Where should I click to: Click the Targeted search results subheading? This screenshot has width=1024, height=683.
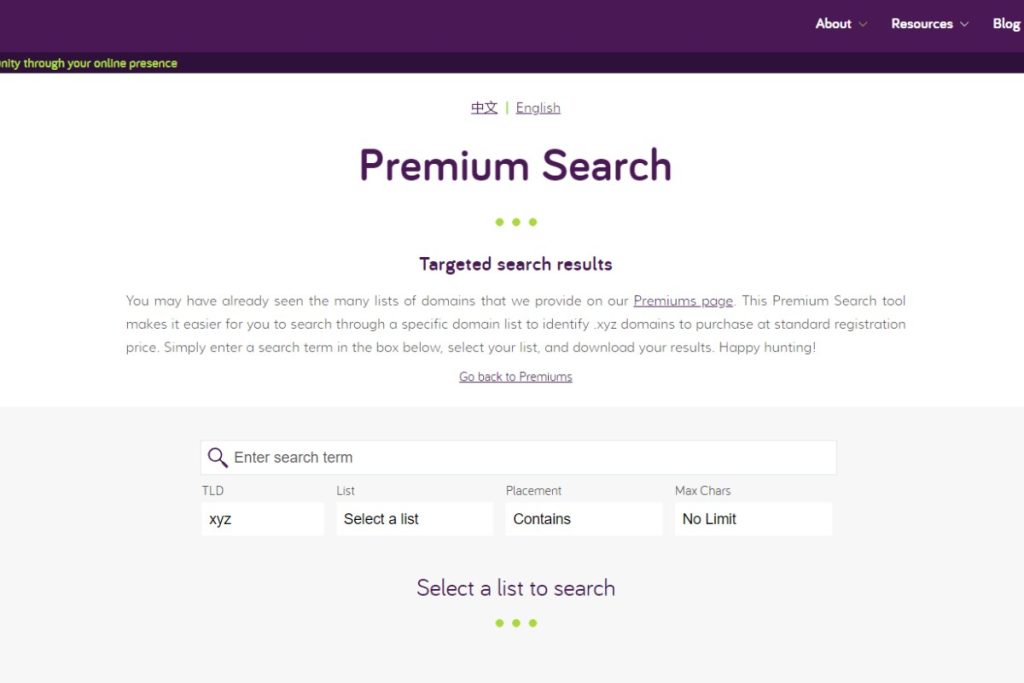515,265
